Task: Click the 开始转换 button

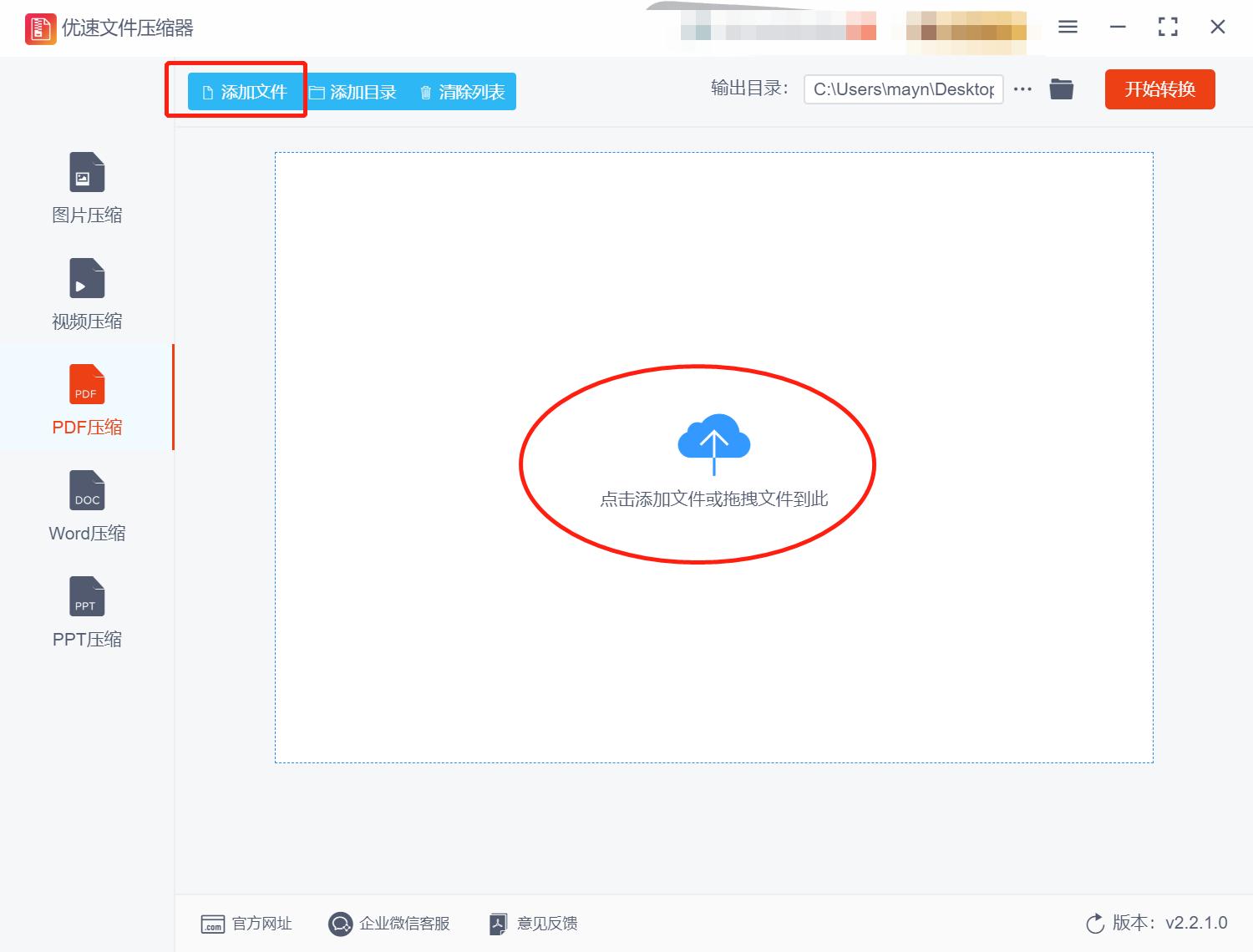Action: (x=1159, y=89)
